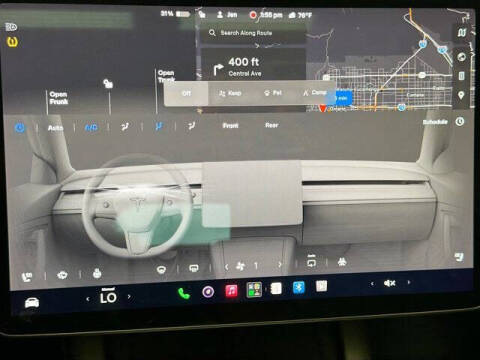Image resolution: width=480 pixels, height=360 pixels.
Task: Tap Open Frunk
Action: 59,98
